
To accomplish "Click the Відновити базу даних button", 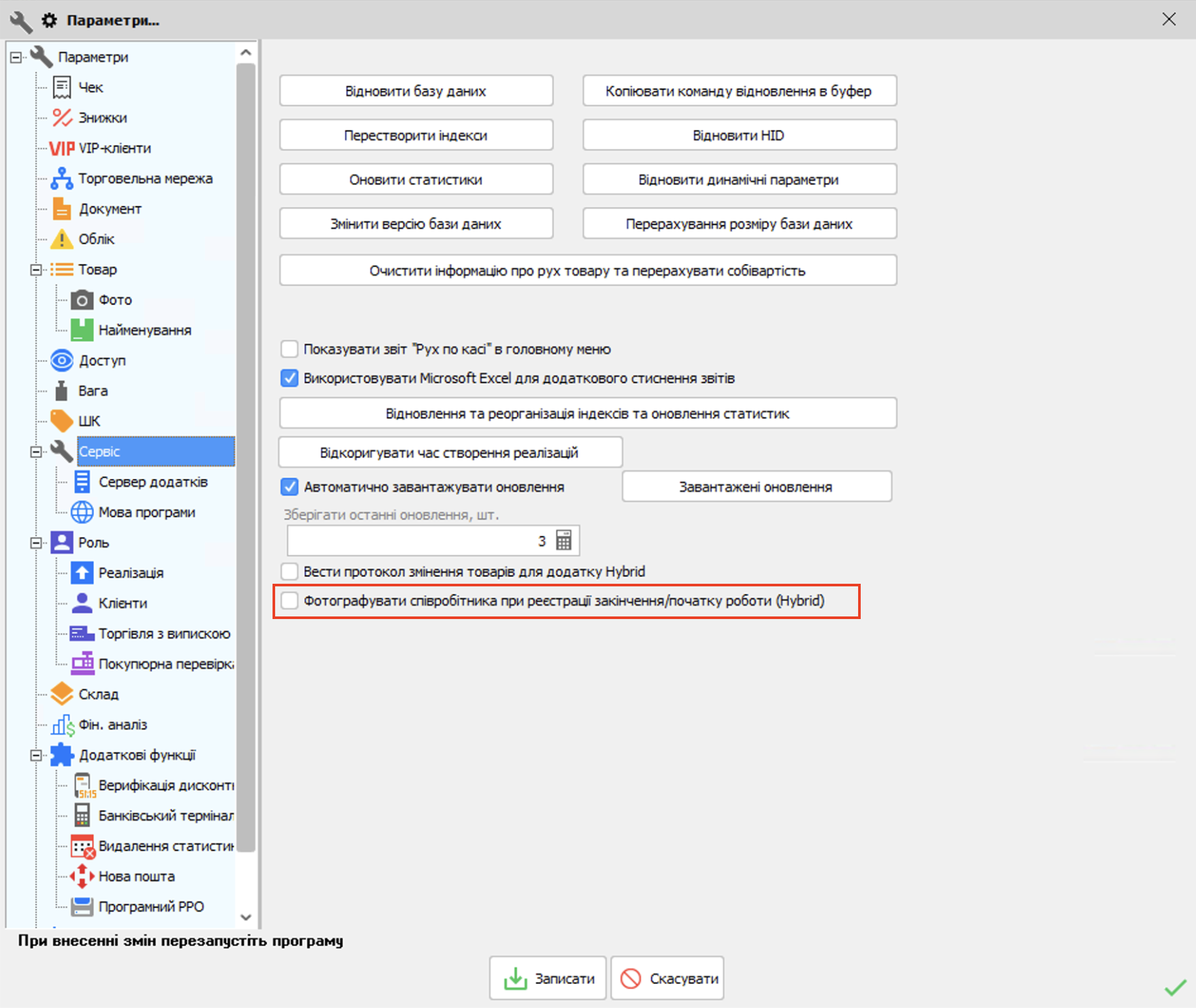I will [x=416, y=91].
